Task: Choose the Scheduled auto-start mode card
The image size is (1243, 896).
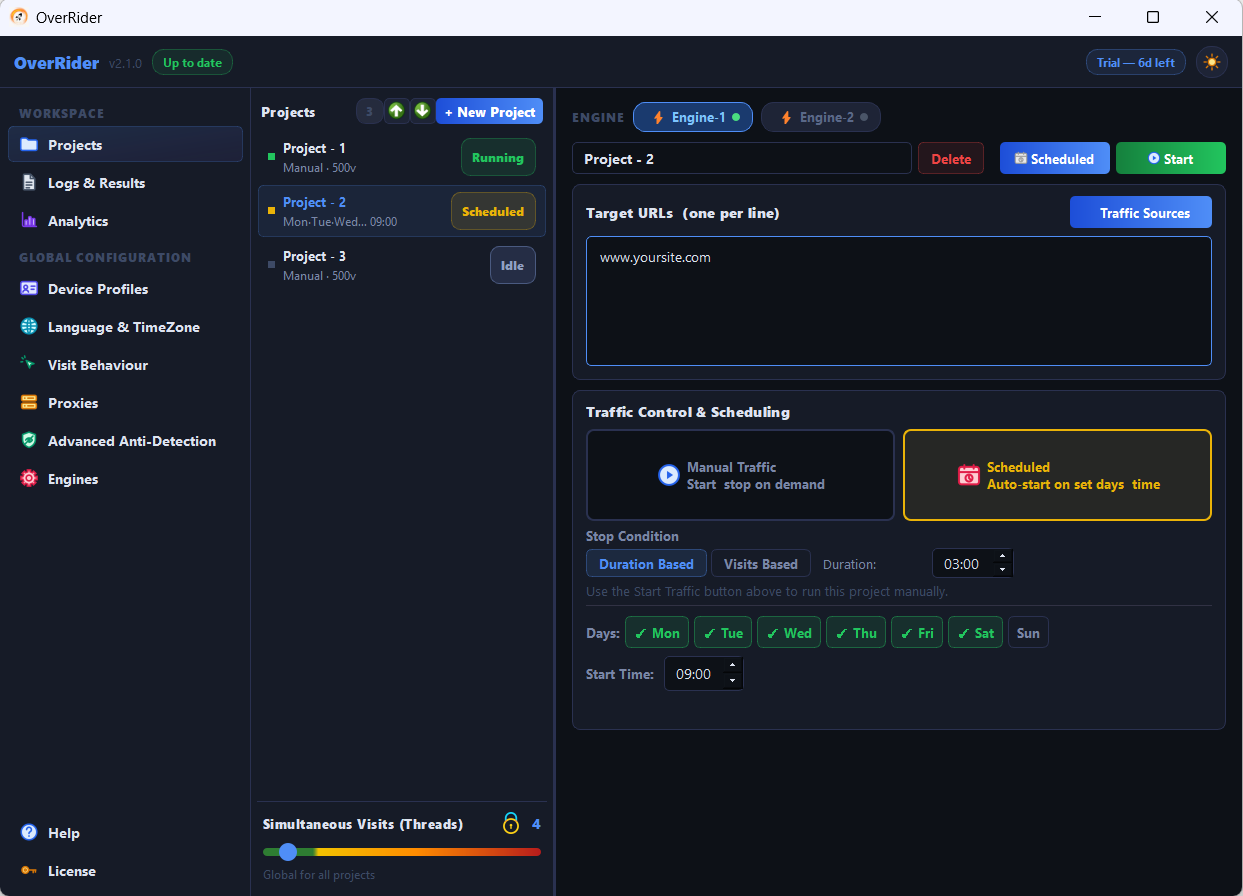Action: (1057, 475)
